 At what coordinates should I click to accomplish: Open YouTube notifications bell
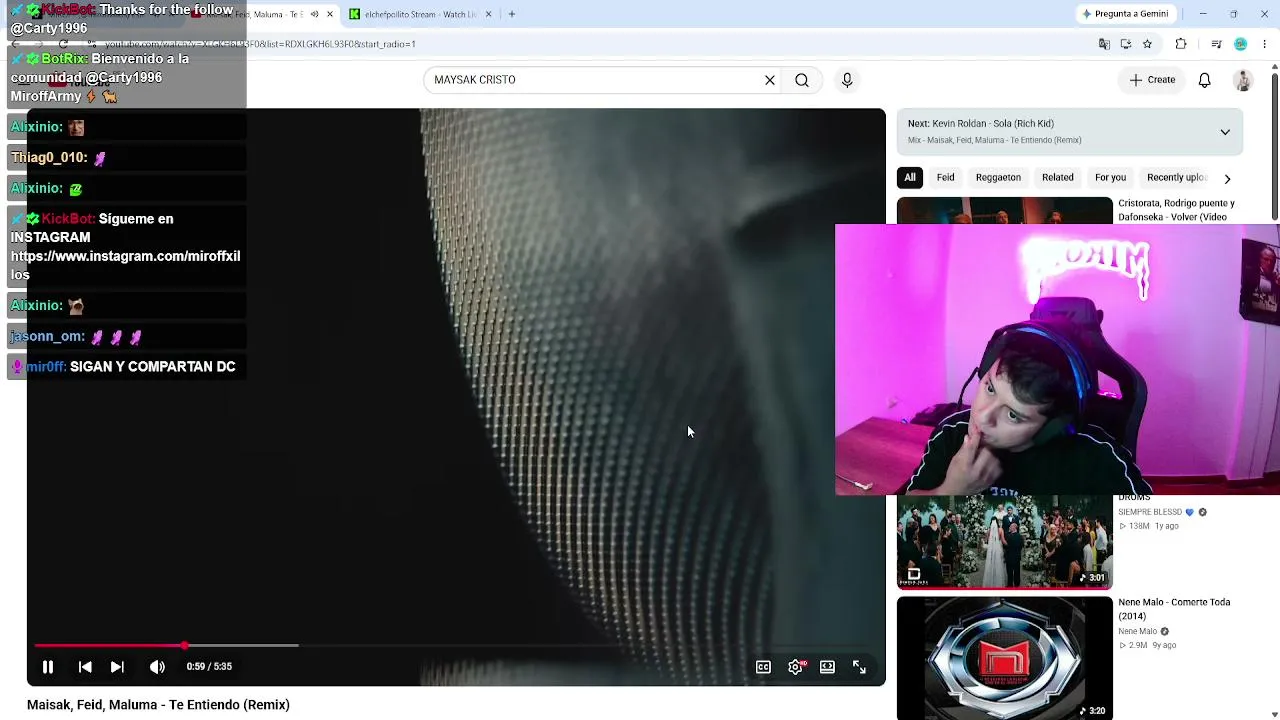(x=1204, y=80)
